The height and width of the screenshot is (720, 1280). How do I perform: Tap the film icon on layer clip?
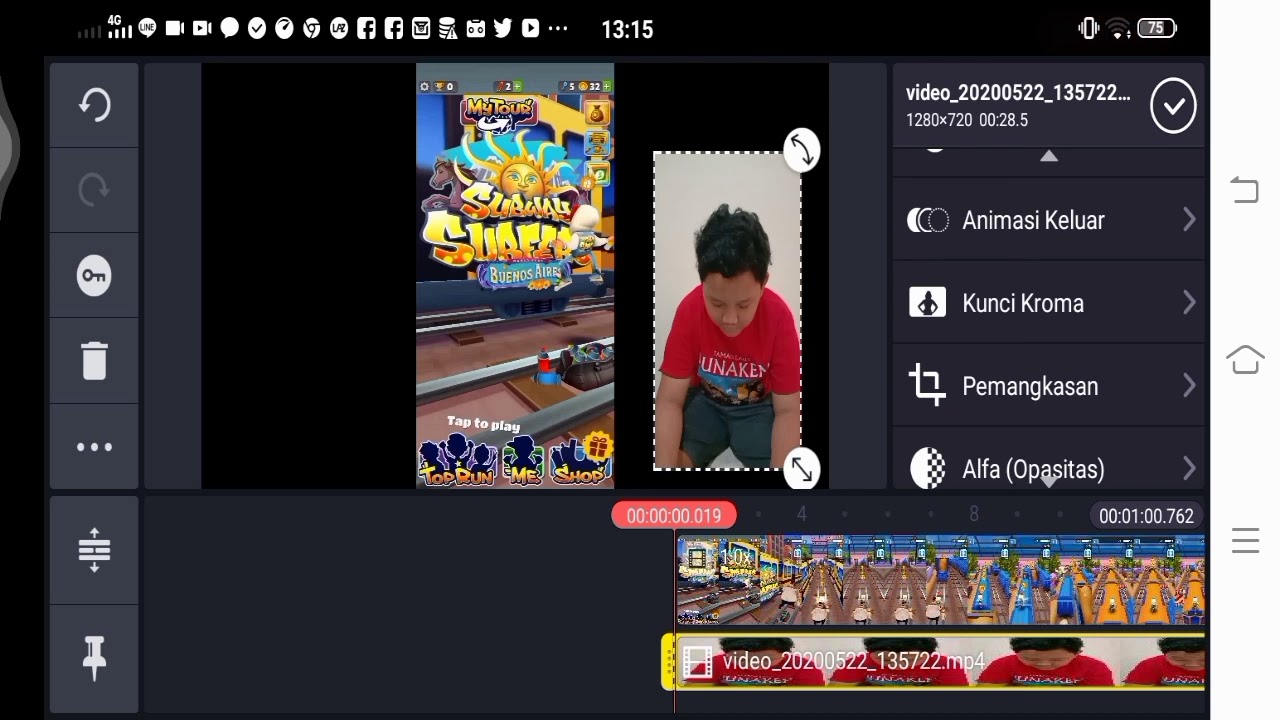(698, 662)
